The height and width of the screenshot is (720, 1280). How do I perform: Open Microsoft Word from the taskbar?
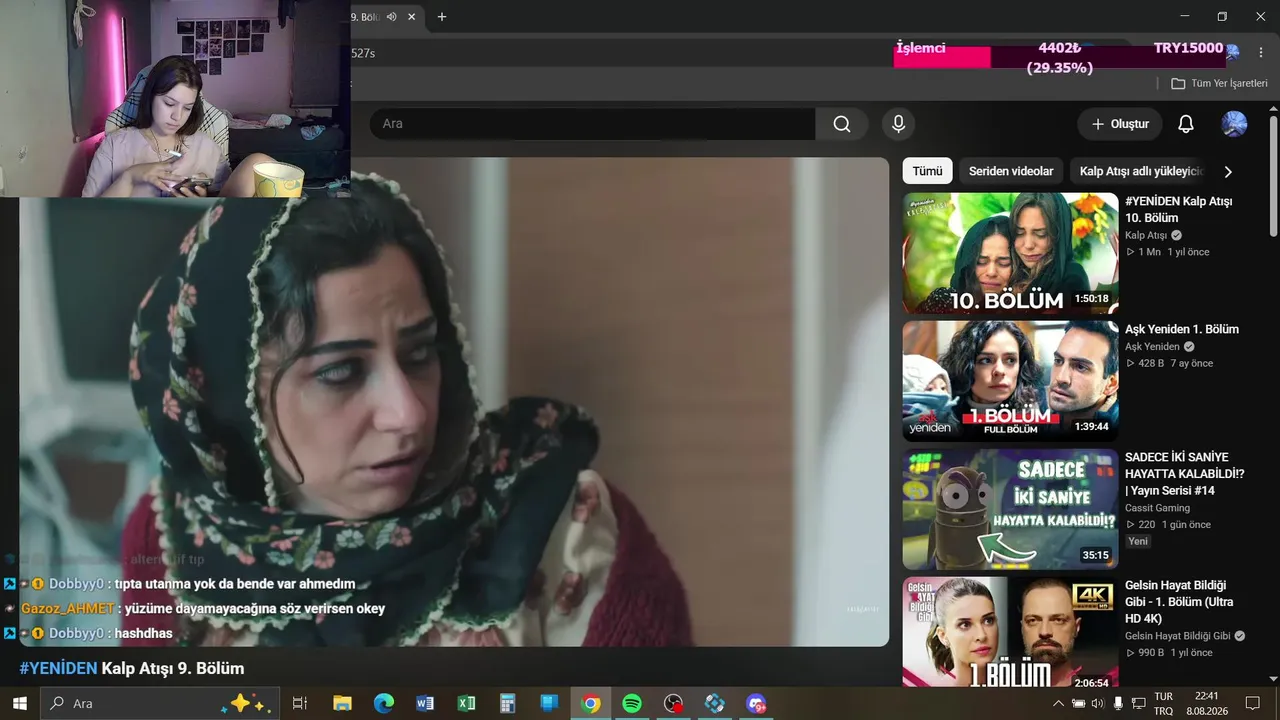pyautogui.click(x=425, y=703)
